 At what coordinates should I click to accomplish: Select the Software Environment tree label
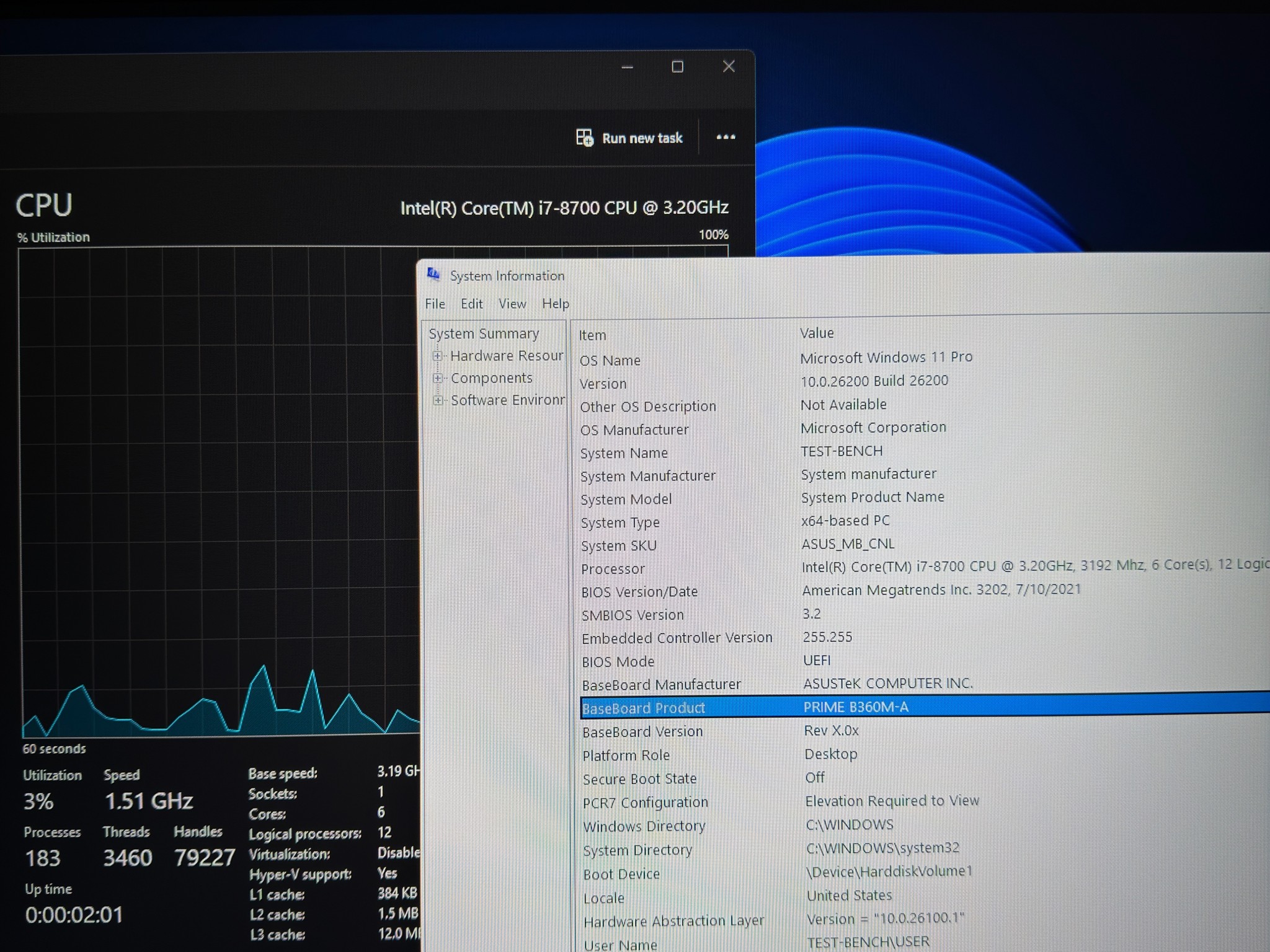[x=507, y=400]
